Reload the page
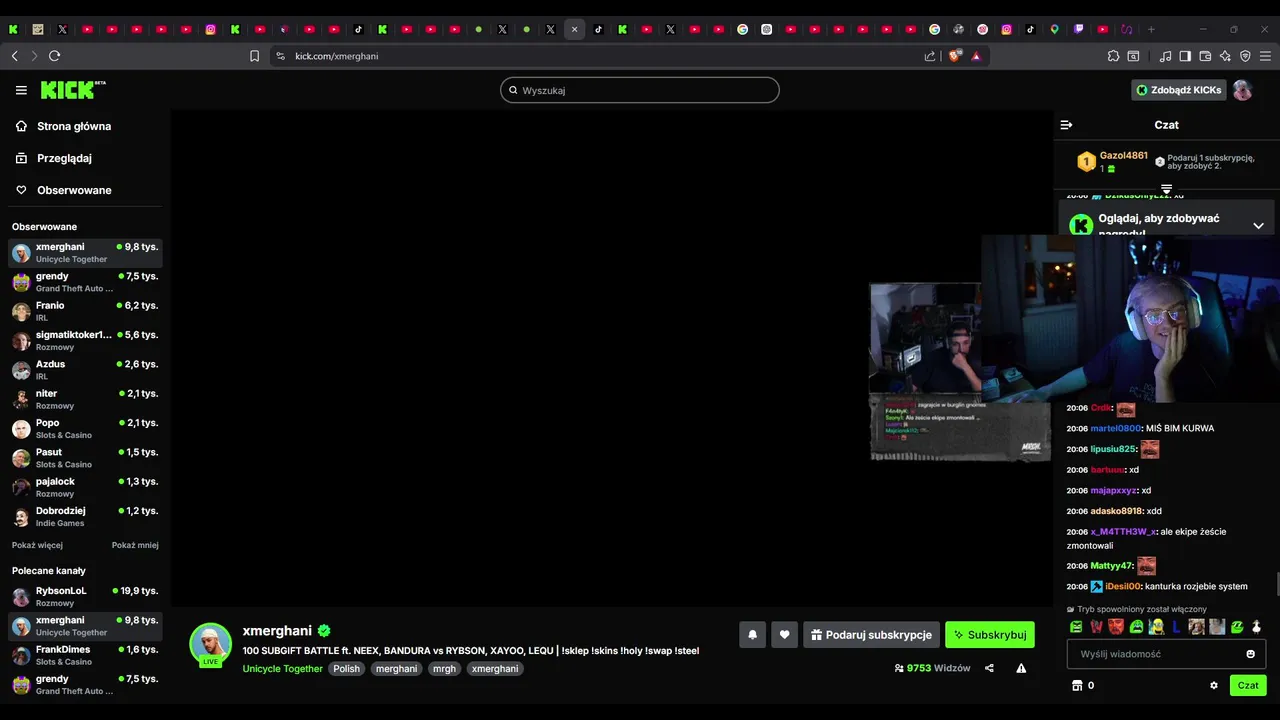The width and height of the screenshot is (1280, 720). click(54, 56)
